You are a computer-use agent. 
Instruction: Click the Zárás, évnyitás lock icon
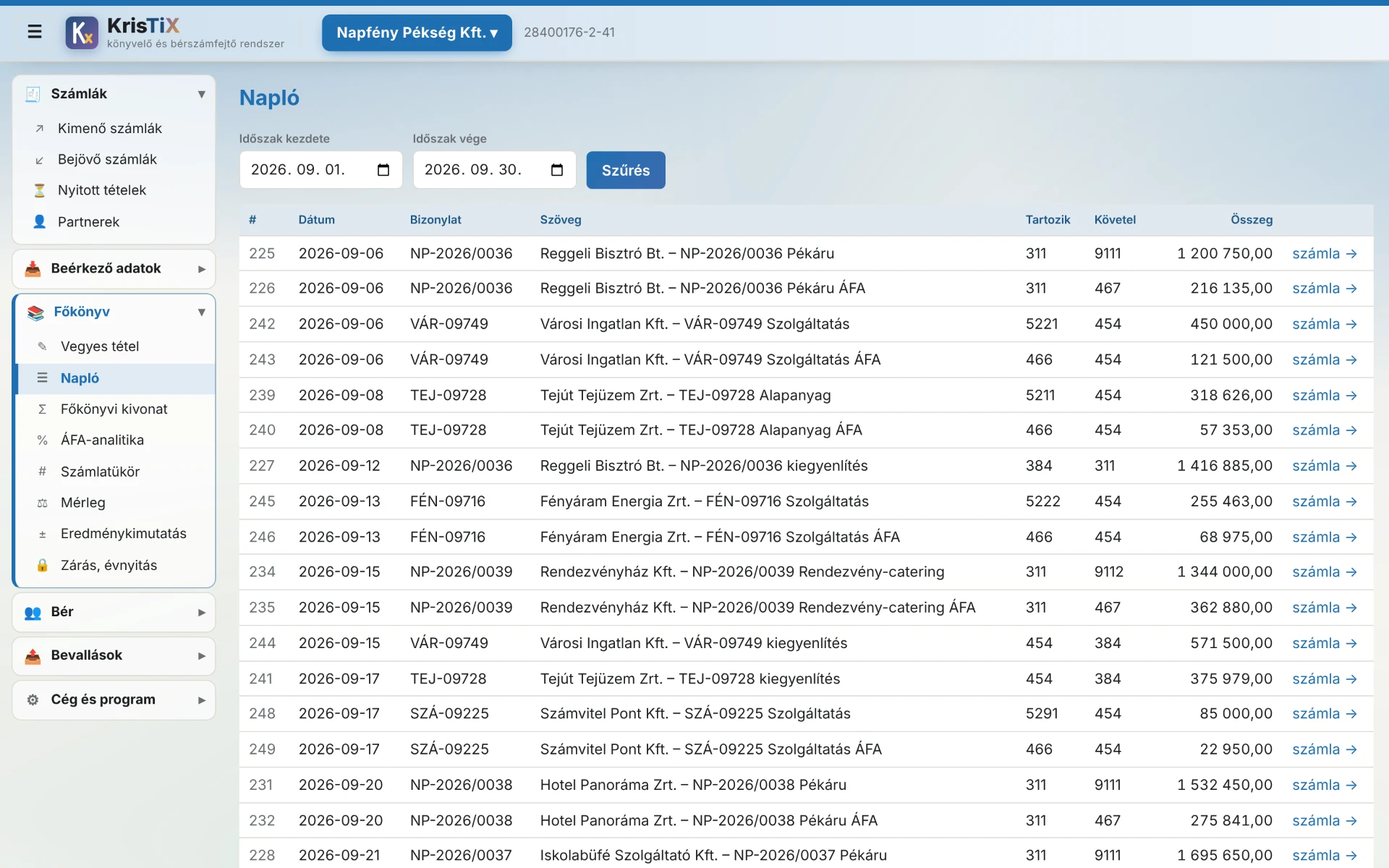pyautogui.click(x=43, y=566)
